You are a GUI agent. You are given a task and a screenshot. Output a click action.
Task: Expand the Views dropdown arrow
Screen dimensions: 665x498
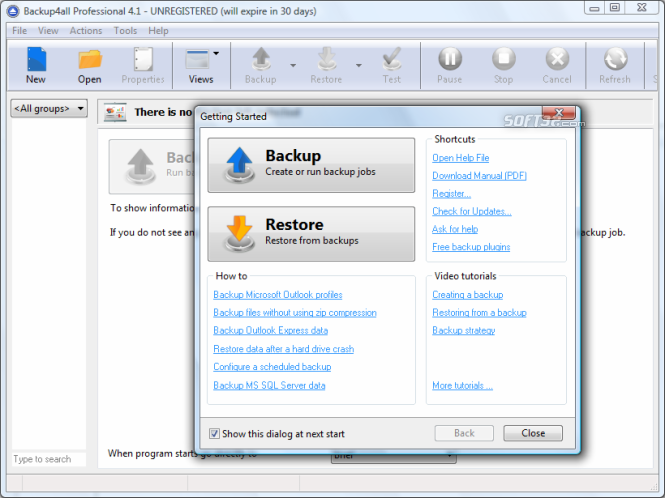click(x=216, y=53)
